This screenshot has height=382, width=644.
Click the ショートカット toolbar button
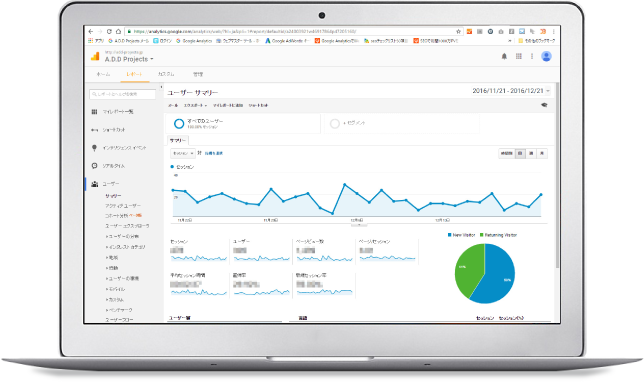pyautogui.click(x=258, y=106)
